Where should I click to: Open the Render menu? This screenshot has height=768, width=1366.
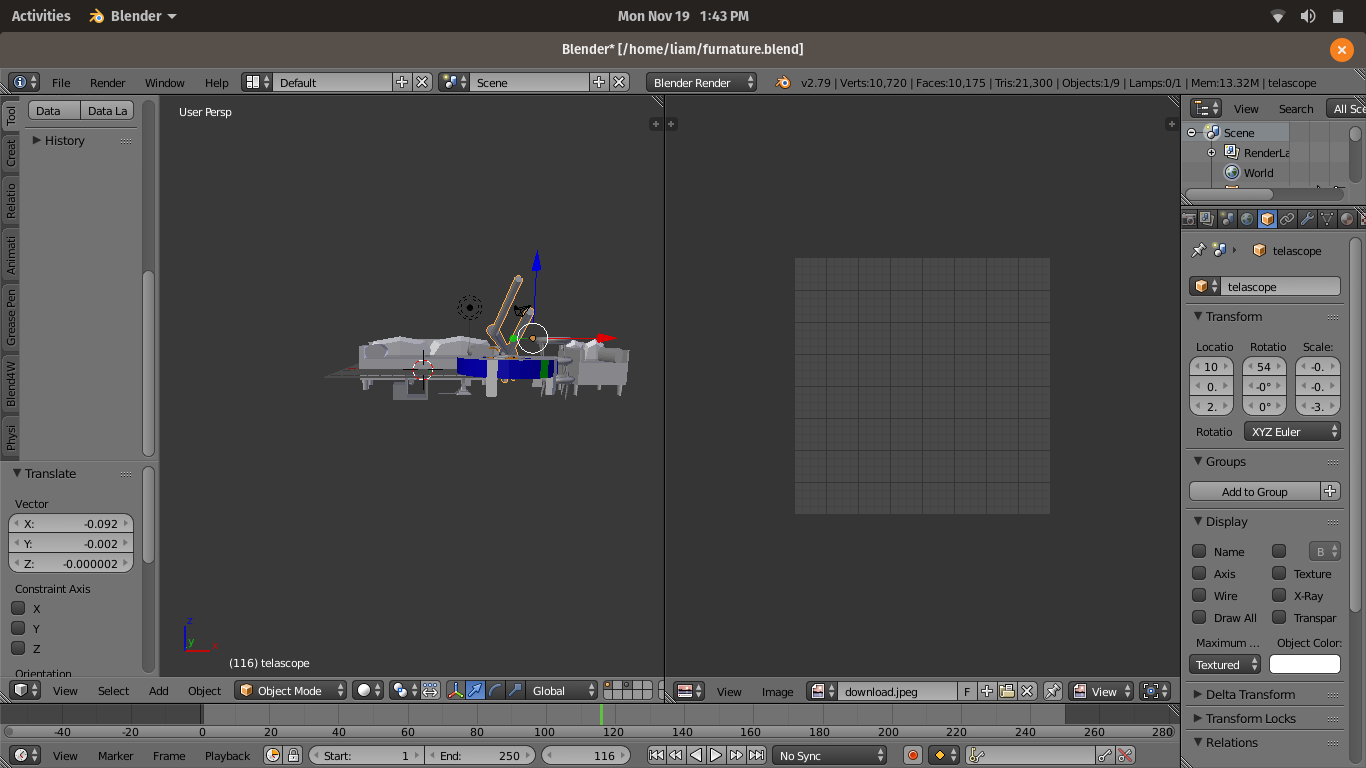click(x=107, y=83)
